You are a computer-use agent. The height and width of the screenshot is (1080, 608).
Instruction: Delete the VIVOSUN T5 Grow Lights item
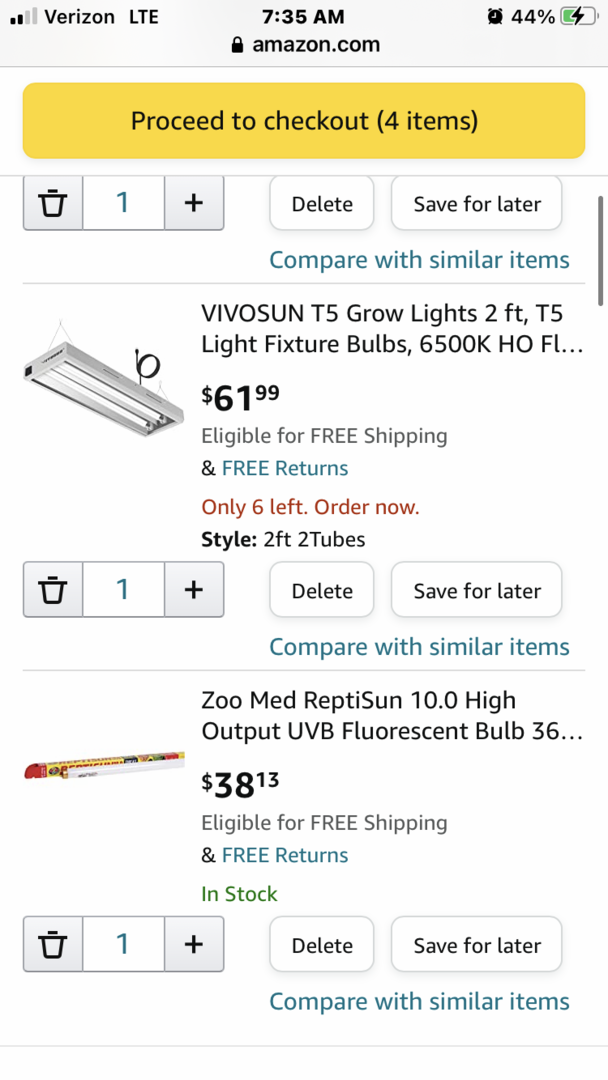pos(322,590)
